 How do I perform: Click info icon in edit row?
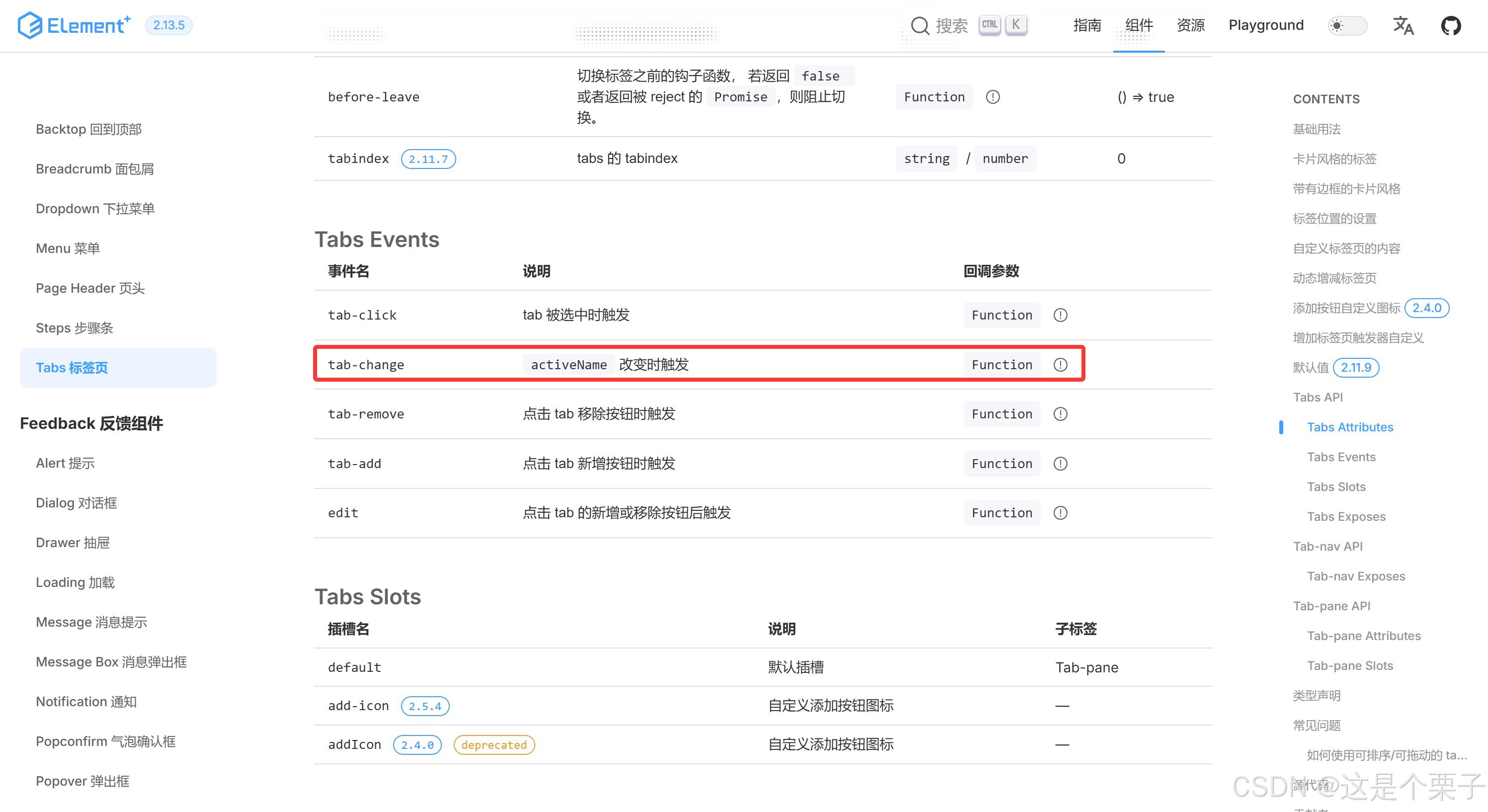pos(1060,513)
